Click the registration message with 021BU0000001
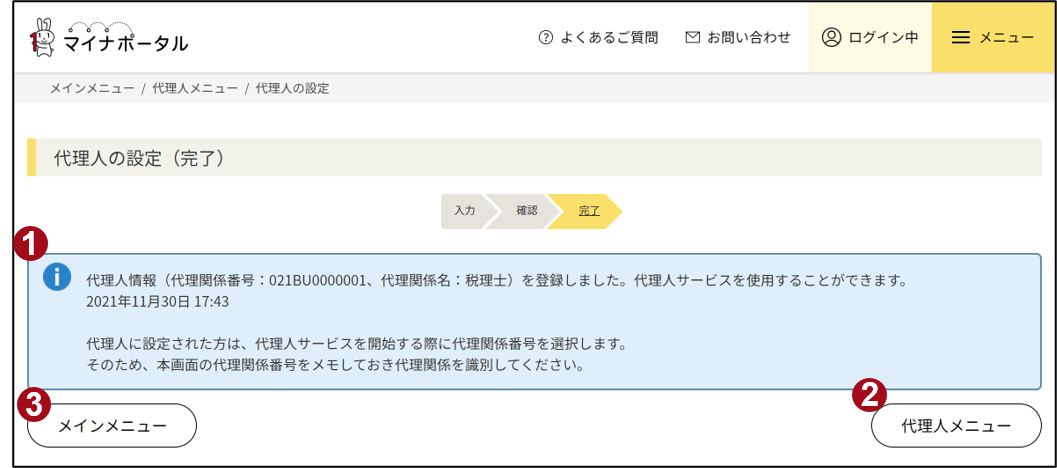Image resolution: width=1057 pixels, height=468 pixels. pyautogui.click(x=496, y=280)
